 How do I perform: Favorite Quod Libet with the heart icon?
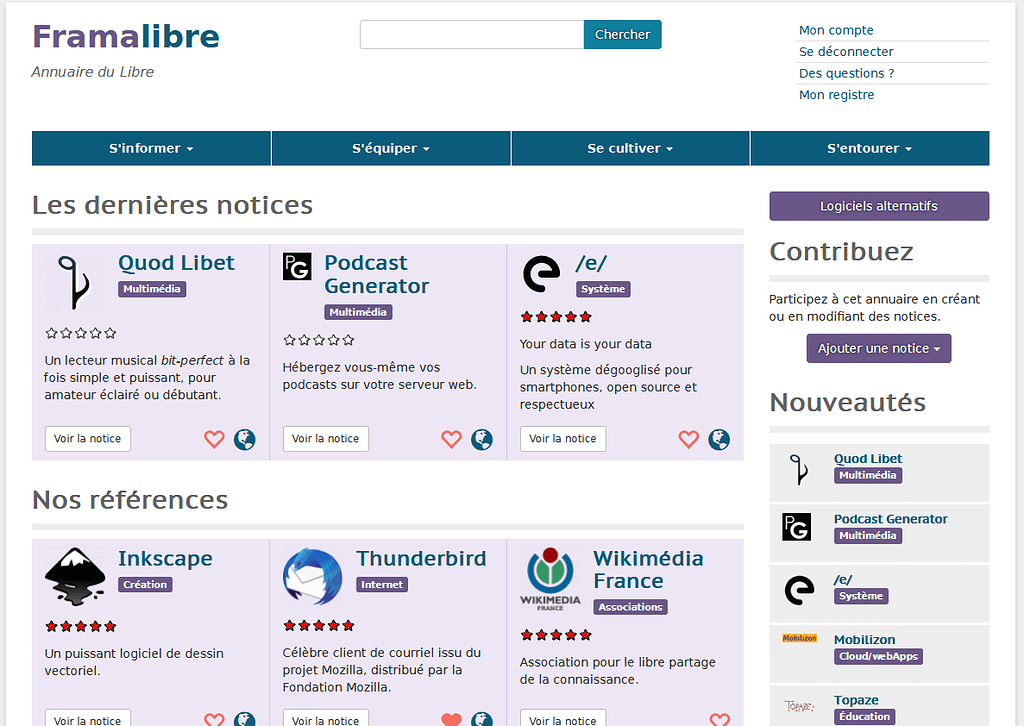214,439
